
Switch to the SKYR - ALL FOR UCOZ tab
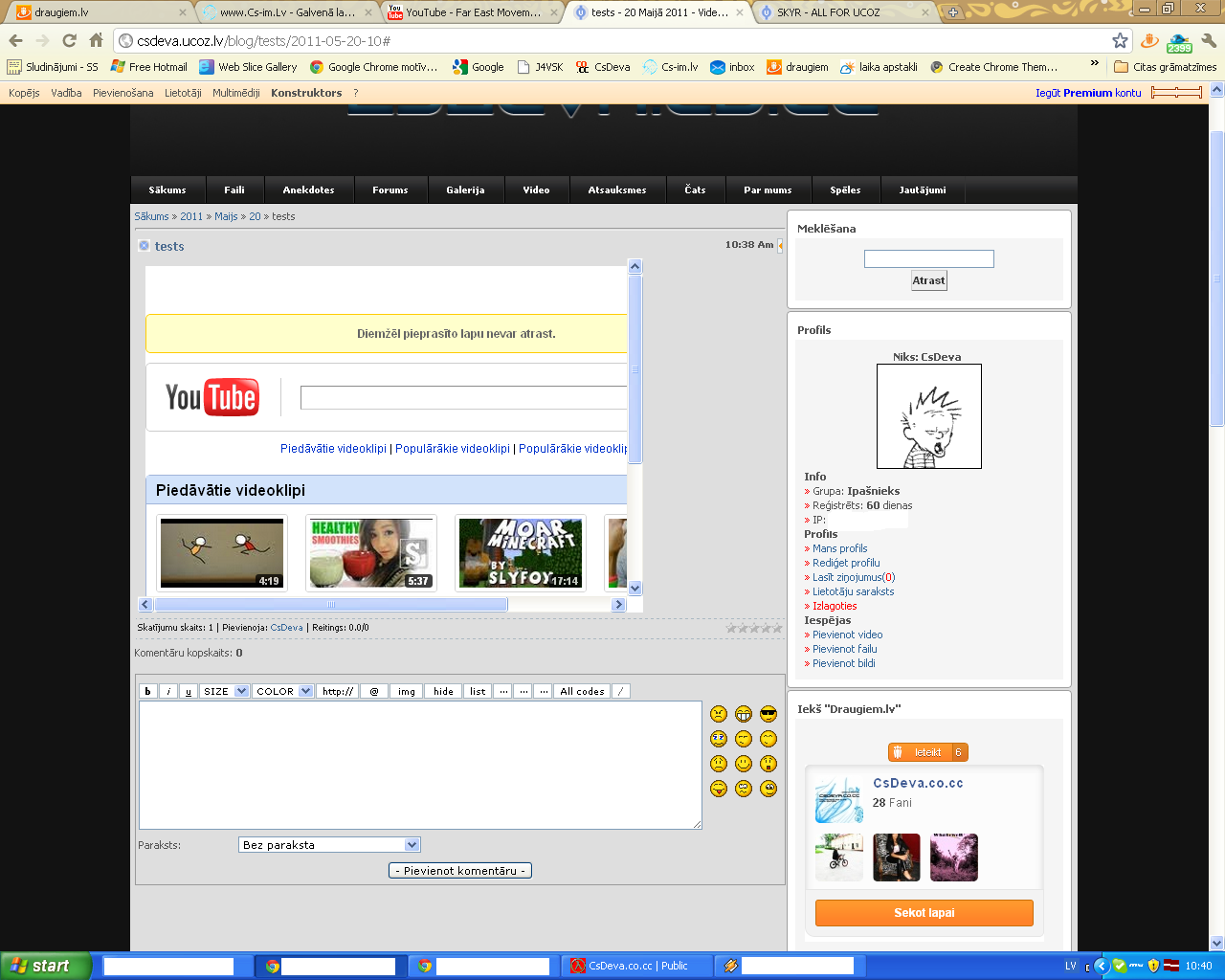click(x=845, y=12)
